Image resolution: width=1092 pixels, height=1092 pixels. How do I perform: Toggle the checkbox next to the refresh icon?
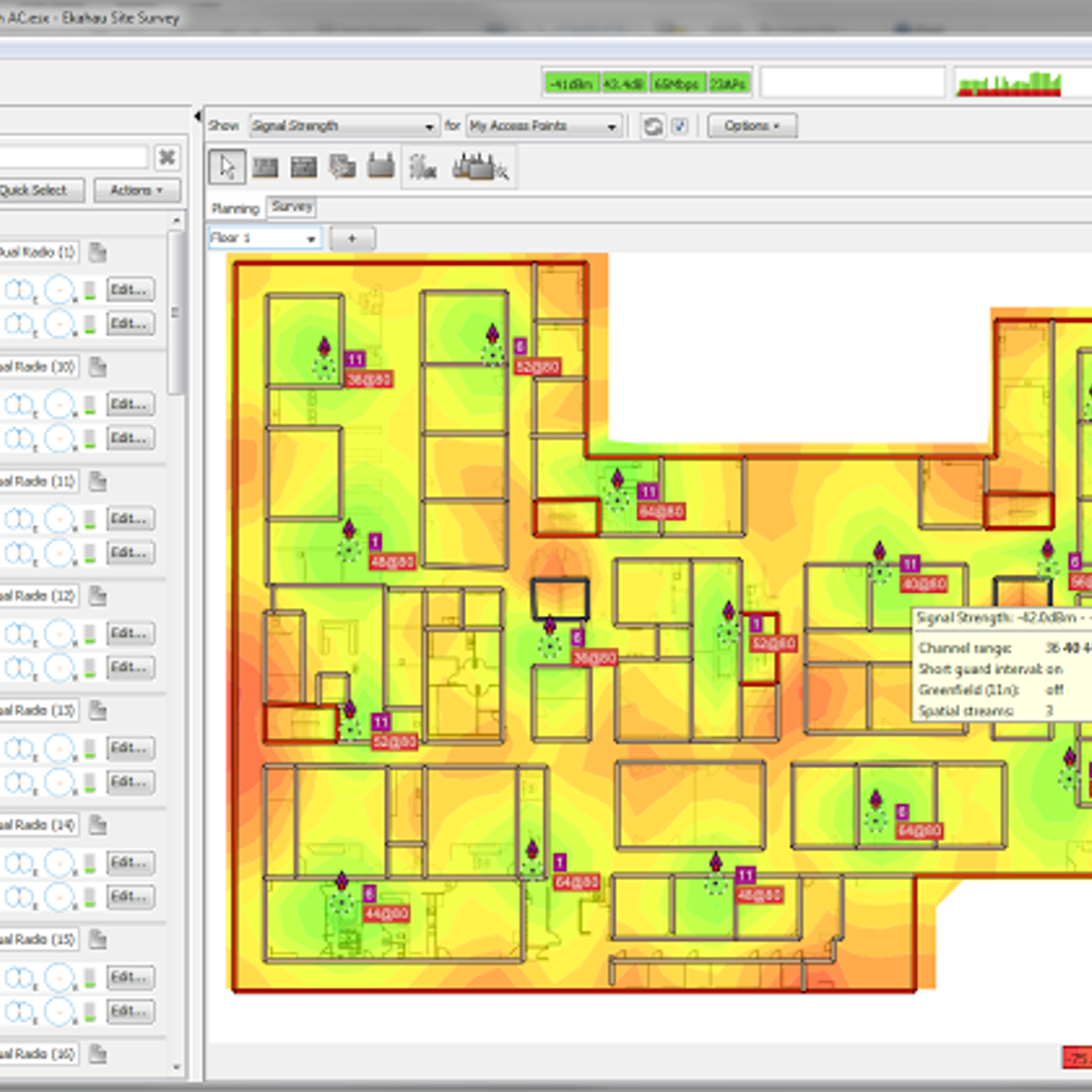tap(680, 126)
